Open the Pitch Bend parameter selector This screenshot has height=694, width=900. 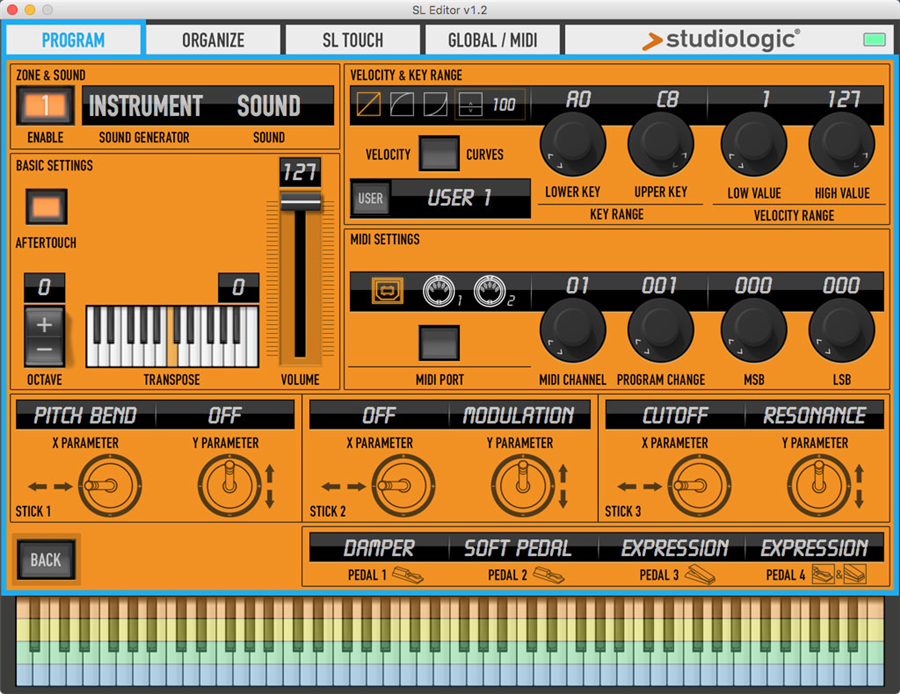pos(85,415)
